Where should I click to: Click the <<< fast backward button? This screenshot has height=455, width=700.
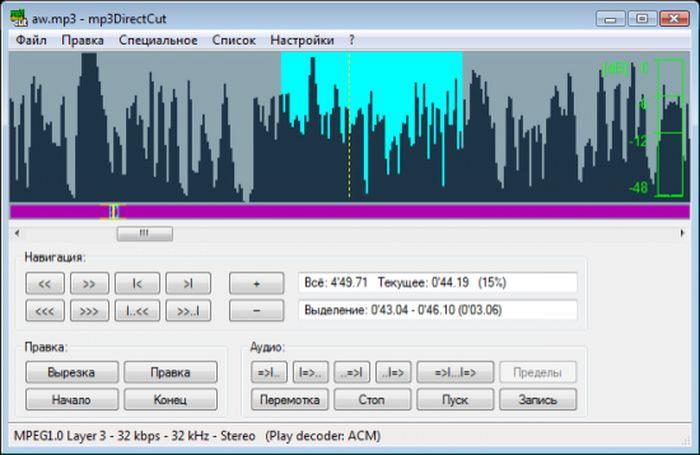[45, 311]
